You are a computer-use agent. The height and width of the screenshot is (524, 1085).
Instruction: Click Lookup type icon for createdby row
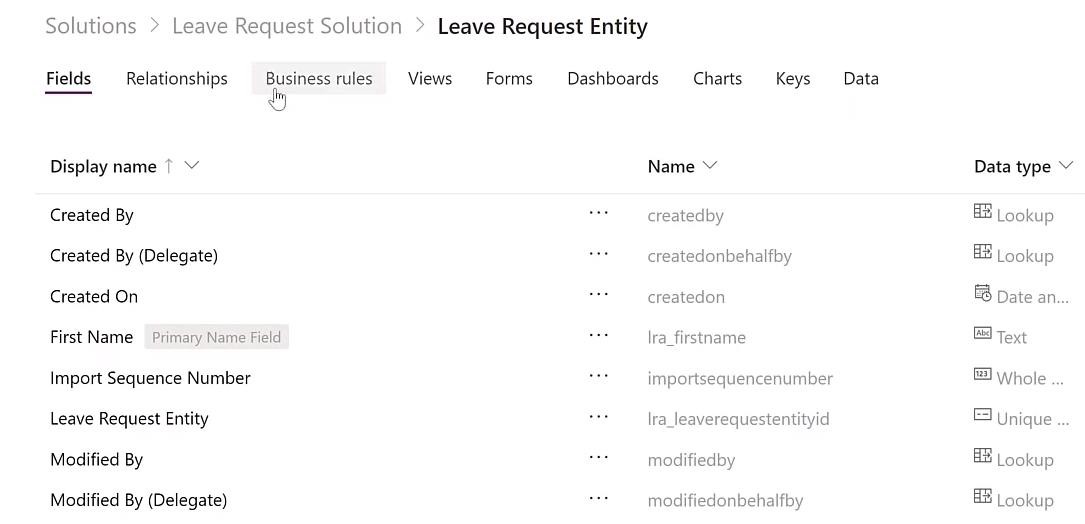click(982, 212)
